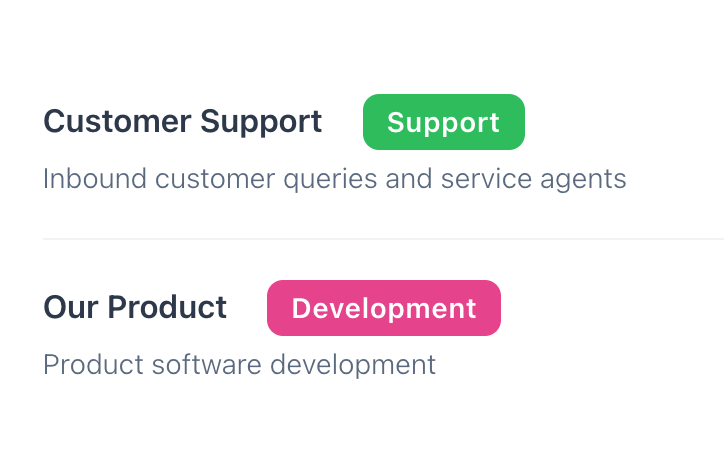Click the green Support badge
This screenshot has width=724, height=462.
(x=443, y=122)
